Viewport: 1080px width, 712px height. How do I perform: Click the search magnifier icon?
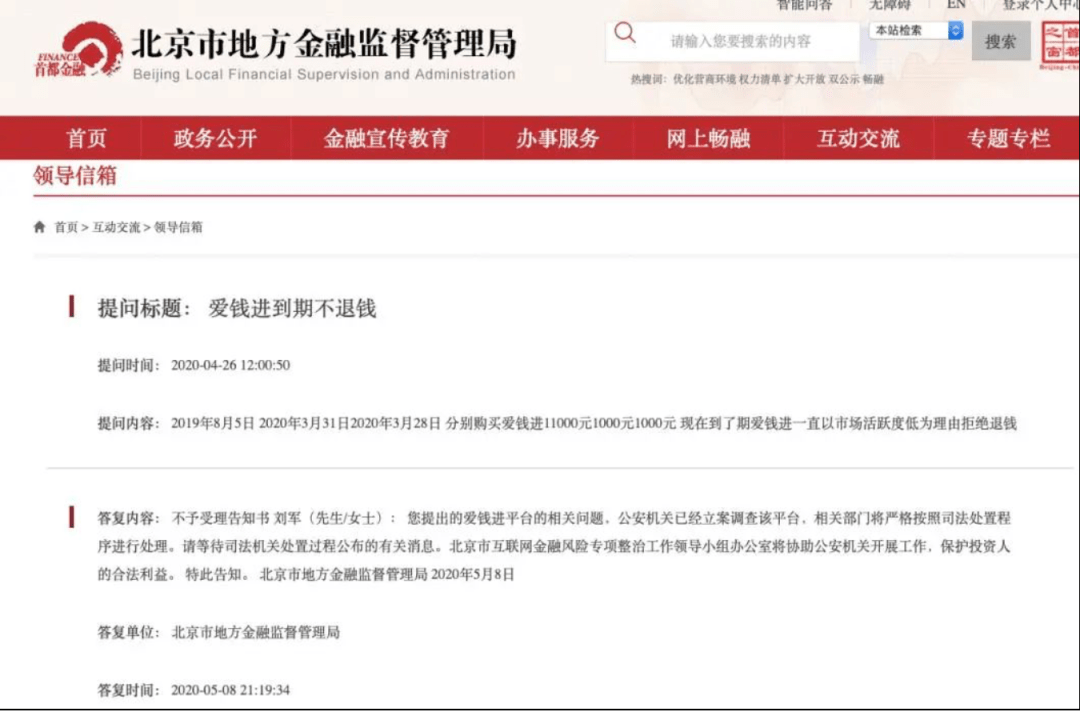pyautogui.click(x=625, y=32)
